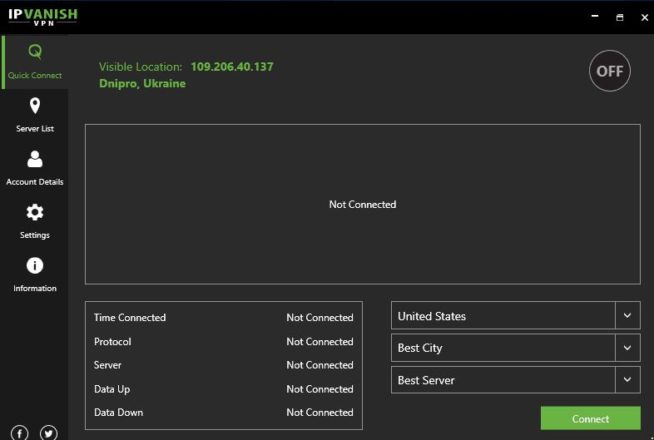The height and width of the screenshot is (440, 654).
Task: Click the Not Connected message in graph panel
Action: pyautogui.click(x=362, y=204)
